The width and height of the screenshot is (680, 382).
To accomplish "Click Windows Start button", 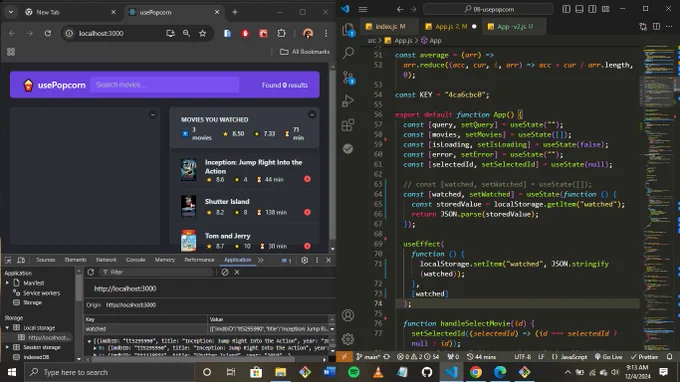I will pos(12,372).
